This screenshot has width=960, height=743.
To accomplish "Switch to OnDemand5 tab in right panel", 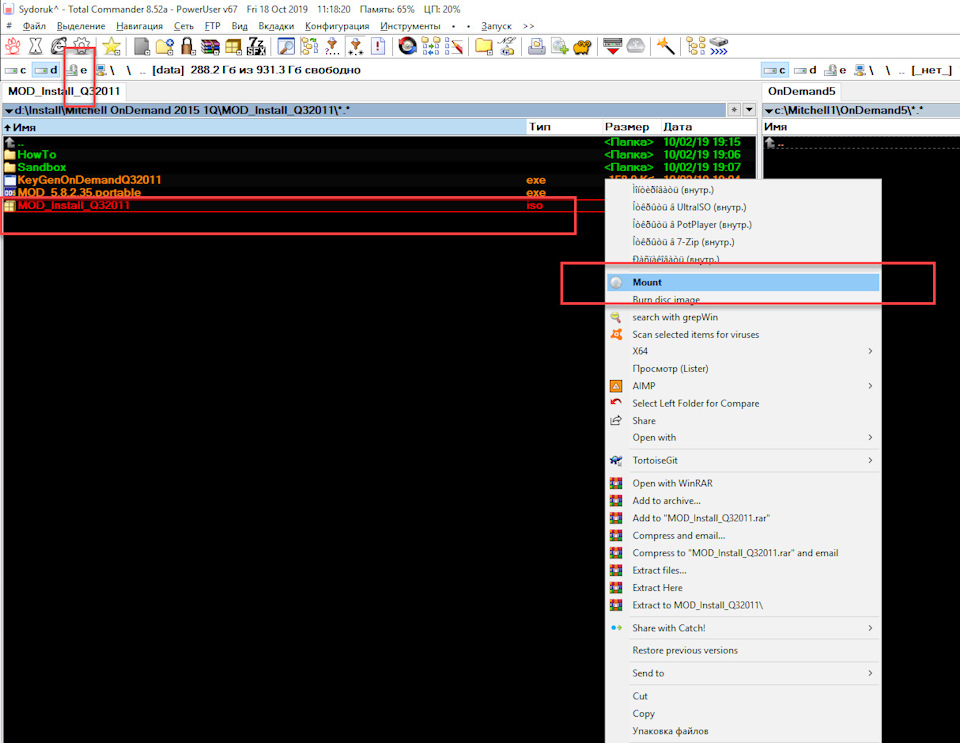I will 801,91.
